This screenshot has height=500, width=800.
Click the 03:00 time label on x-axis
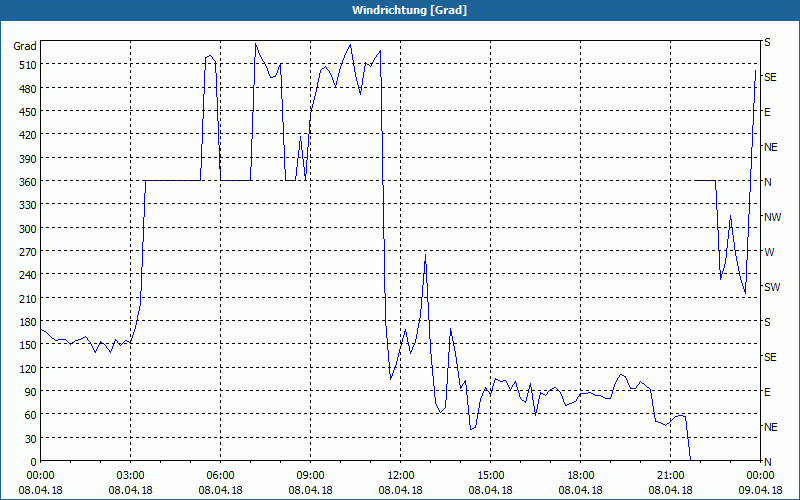pyautogui.click(x=131, y=476)
